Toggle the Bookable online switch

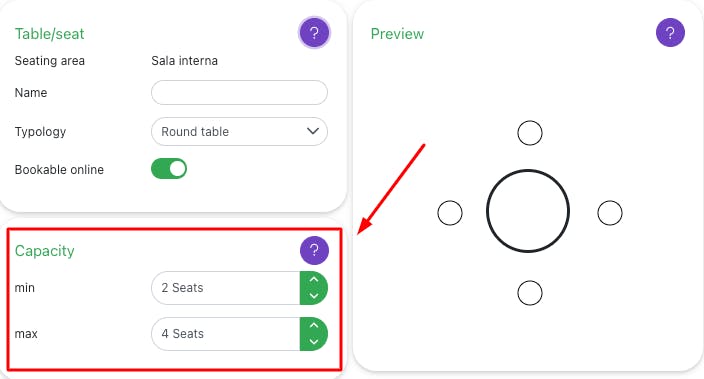[169, 169]
